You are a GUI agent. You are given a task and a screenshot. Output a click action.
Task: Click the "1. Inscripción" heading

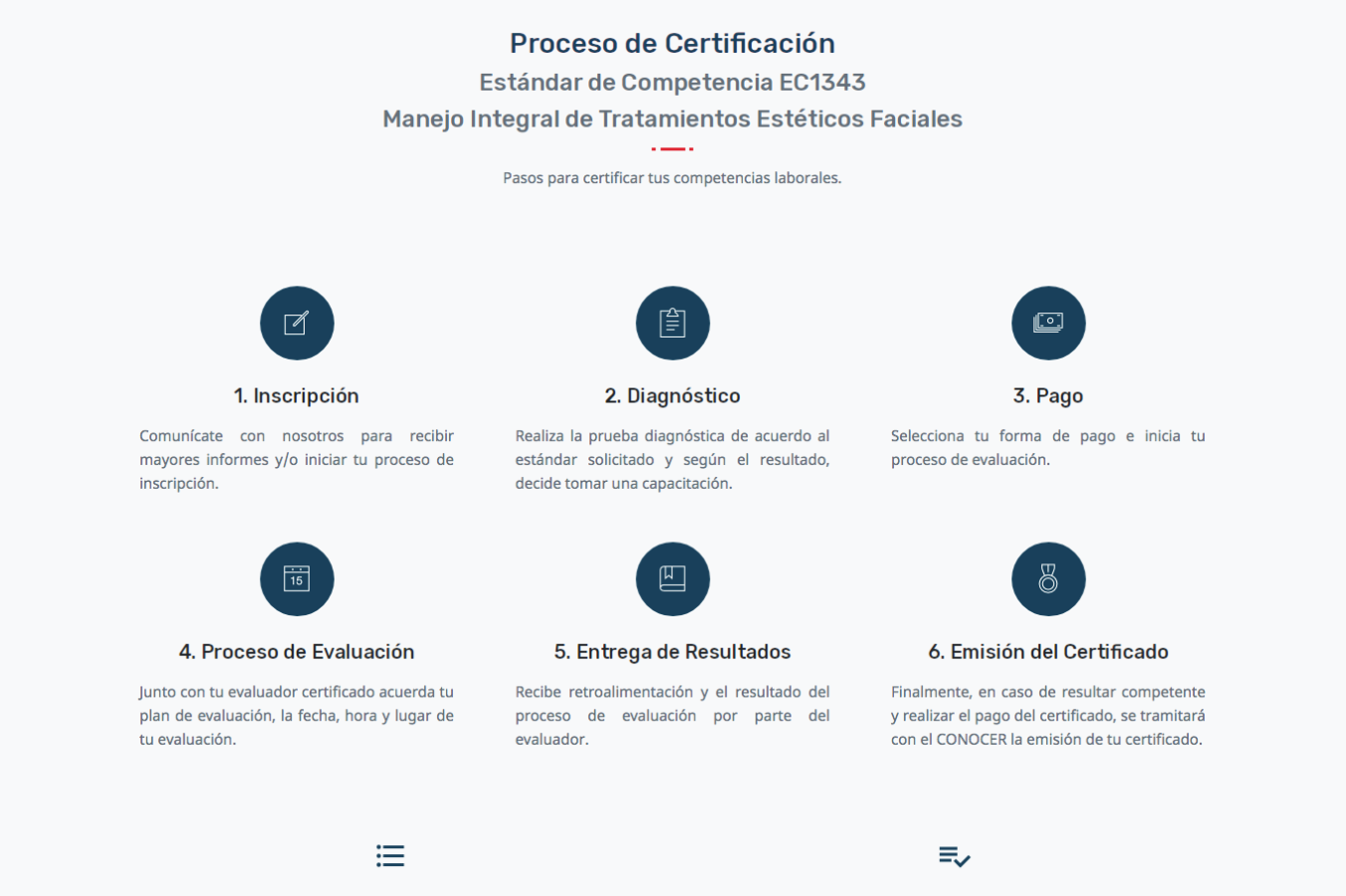point(297,396)
